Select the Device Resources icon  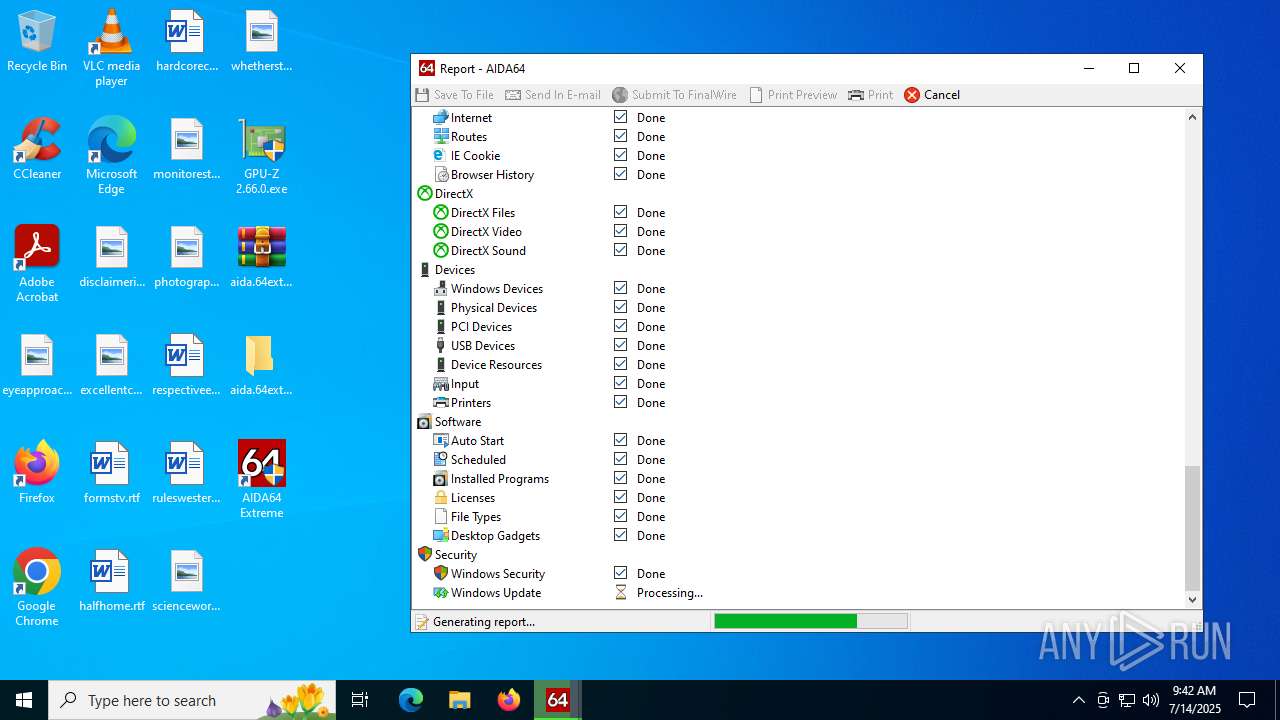pyautogui.click(x=440, y=364)
